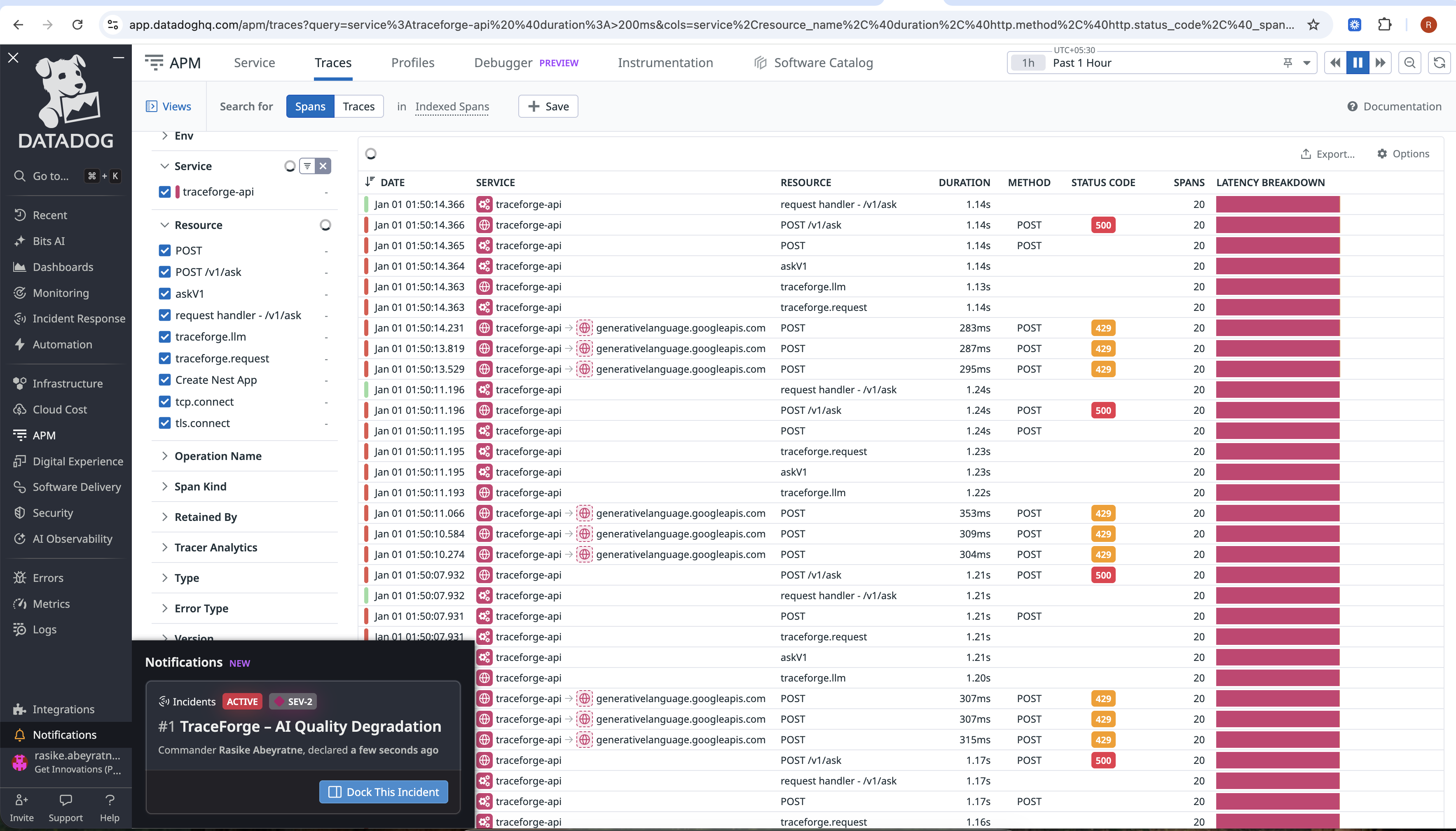Click the zoom out time range icon
Viewport: 1456px width, 831px height.
(1409, 63)
